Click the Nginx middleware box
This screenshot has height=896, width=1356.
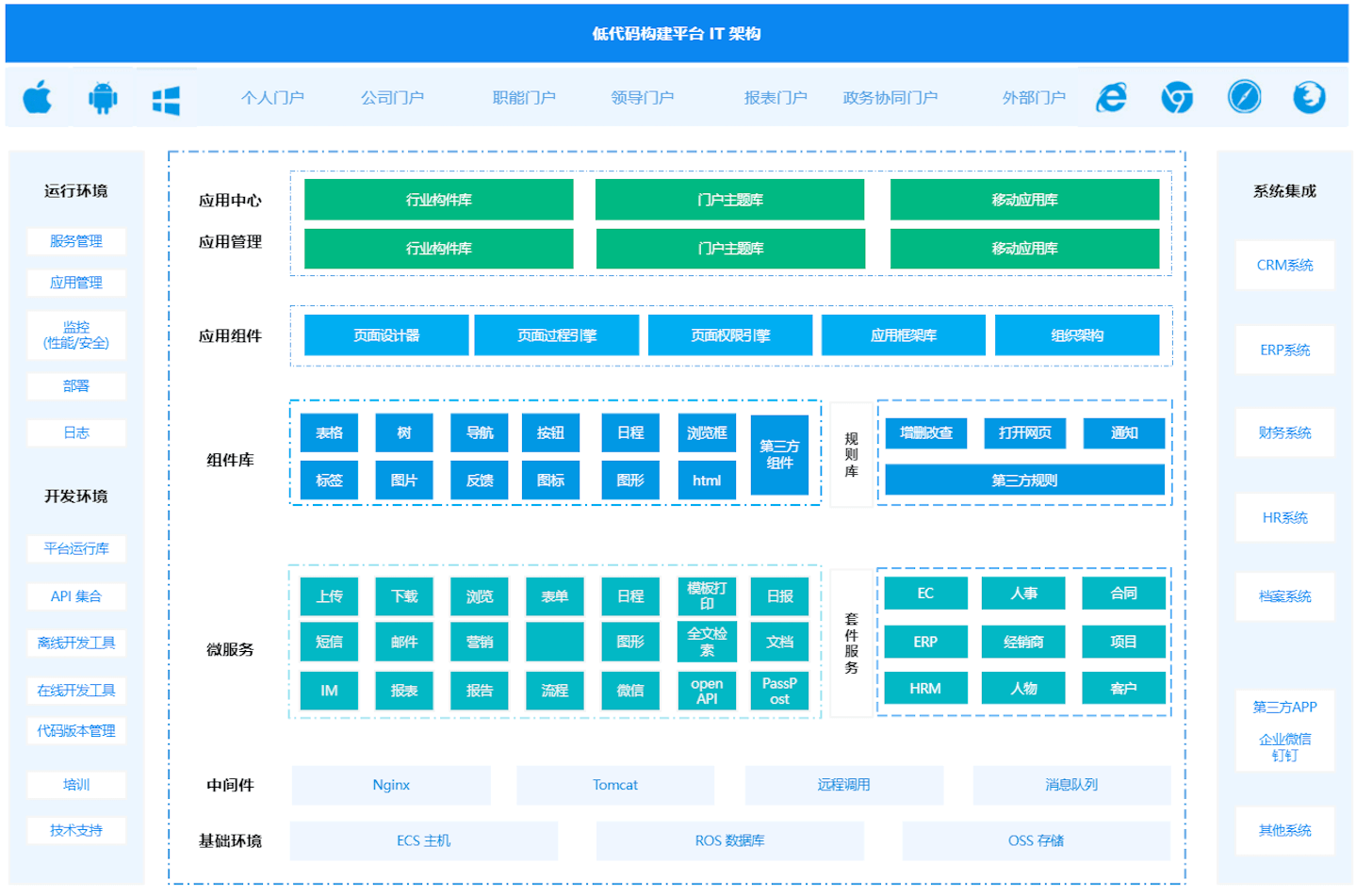pos(391,785)
